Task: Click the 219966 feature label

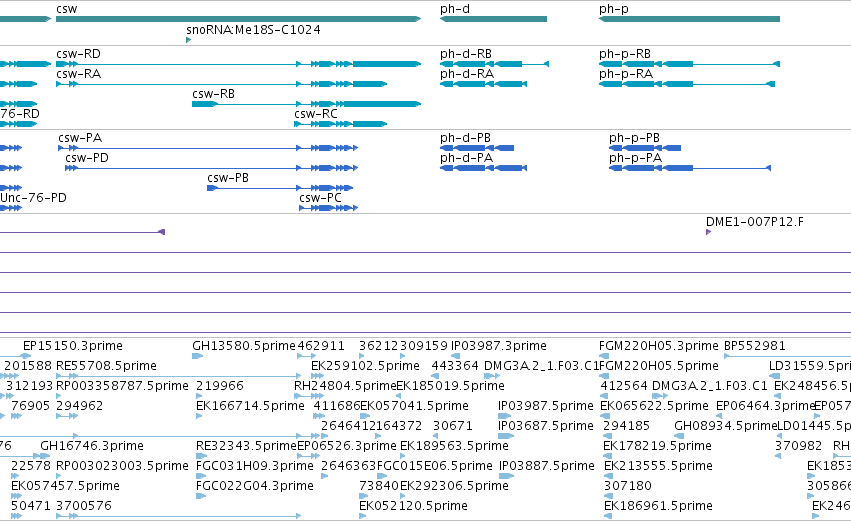Action: tap(220, 386)
